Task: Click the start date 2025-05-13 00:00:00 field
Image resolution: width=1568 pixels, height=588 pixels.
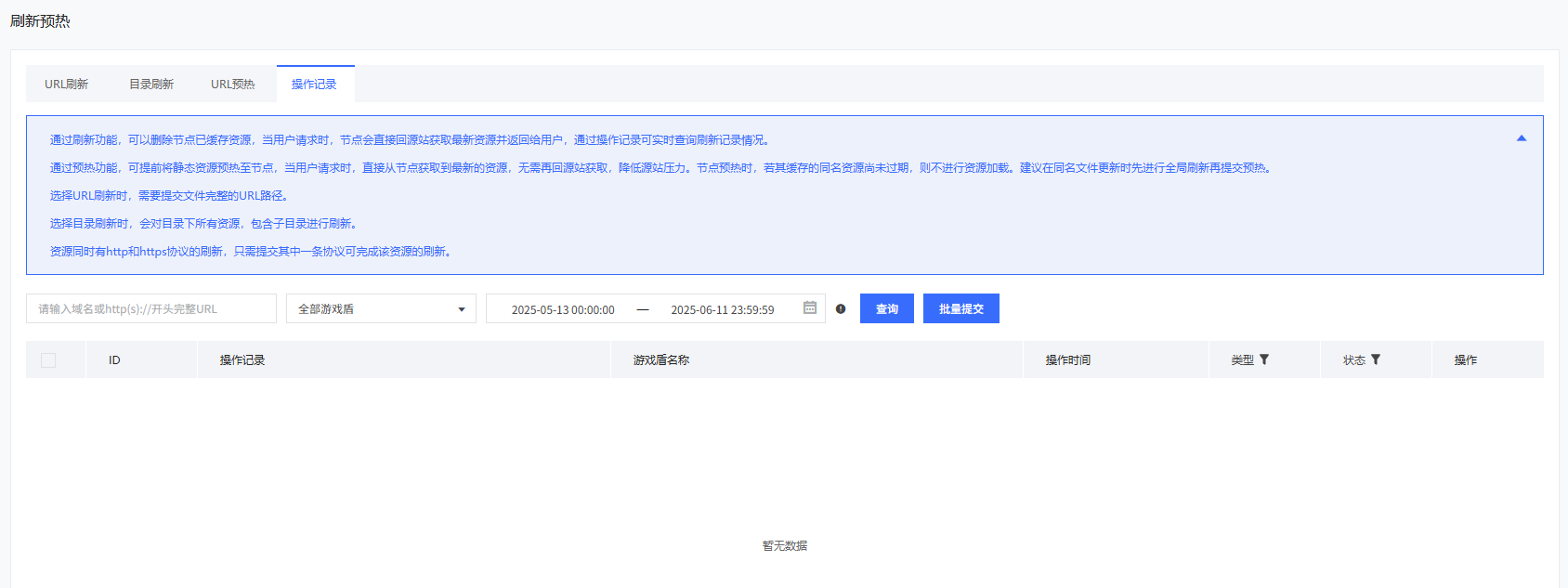Action: pyautogui.click(x=563, y=310)
